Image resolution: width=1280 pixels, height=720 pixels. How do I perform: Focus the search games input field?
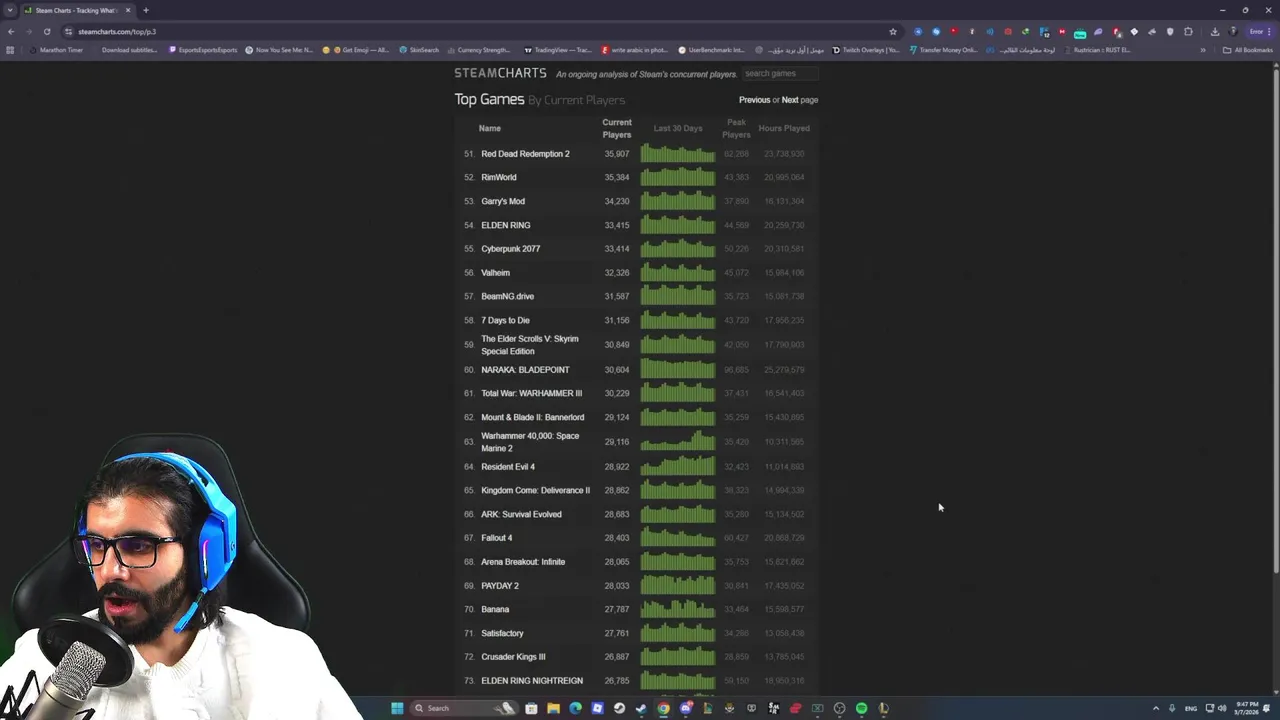point(780,73)
